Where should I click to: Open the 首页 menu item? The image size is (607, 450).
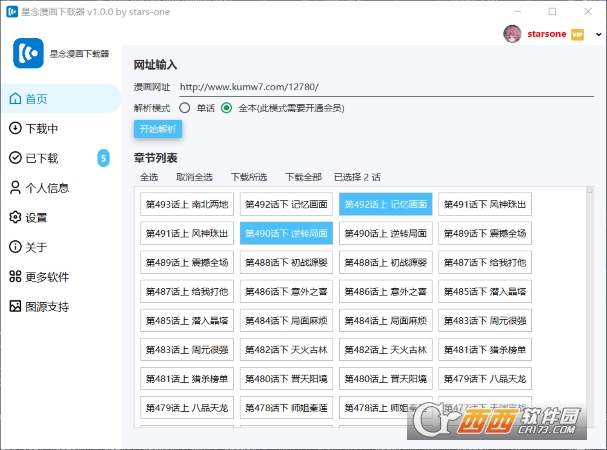tap(61, 99)
